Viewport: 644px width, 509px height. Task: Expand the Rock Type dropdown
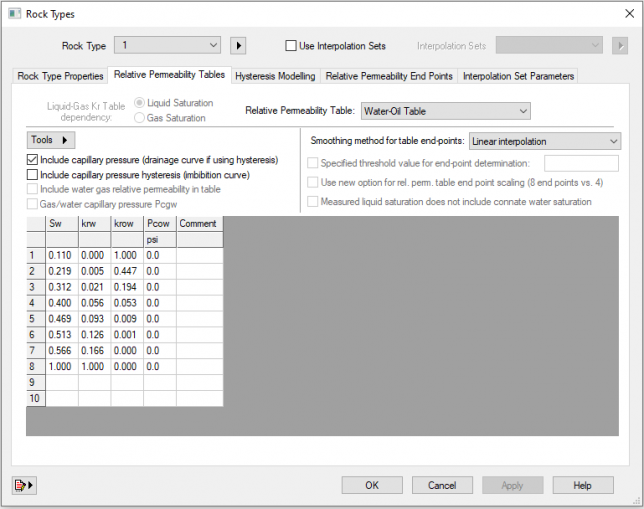(211, 45)
